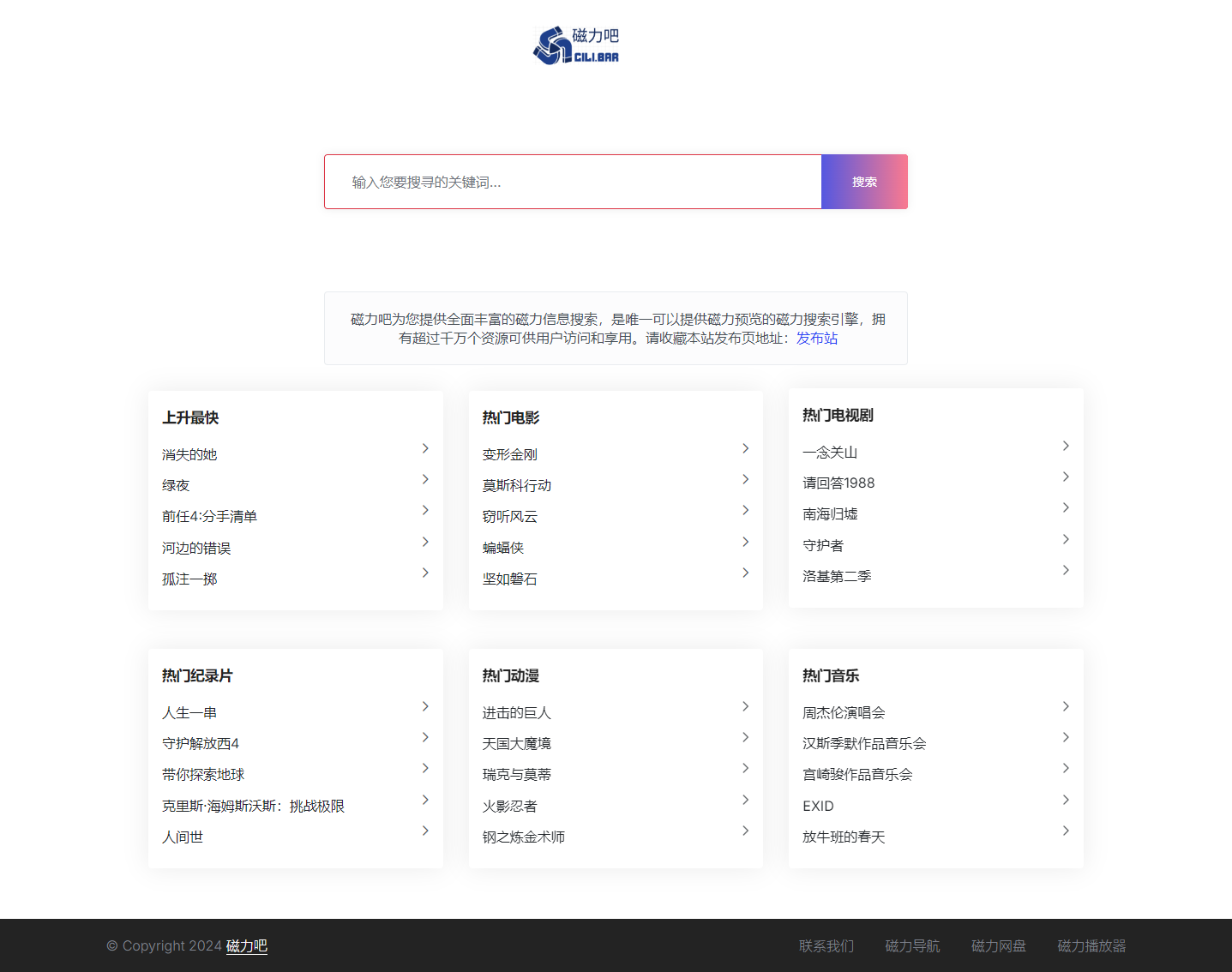Click the chevron next to 进击的巨人
Image resolution: width=1232 pixels, height=972 pixels.
click(746, 706)
